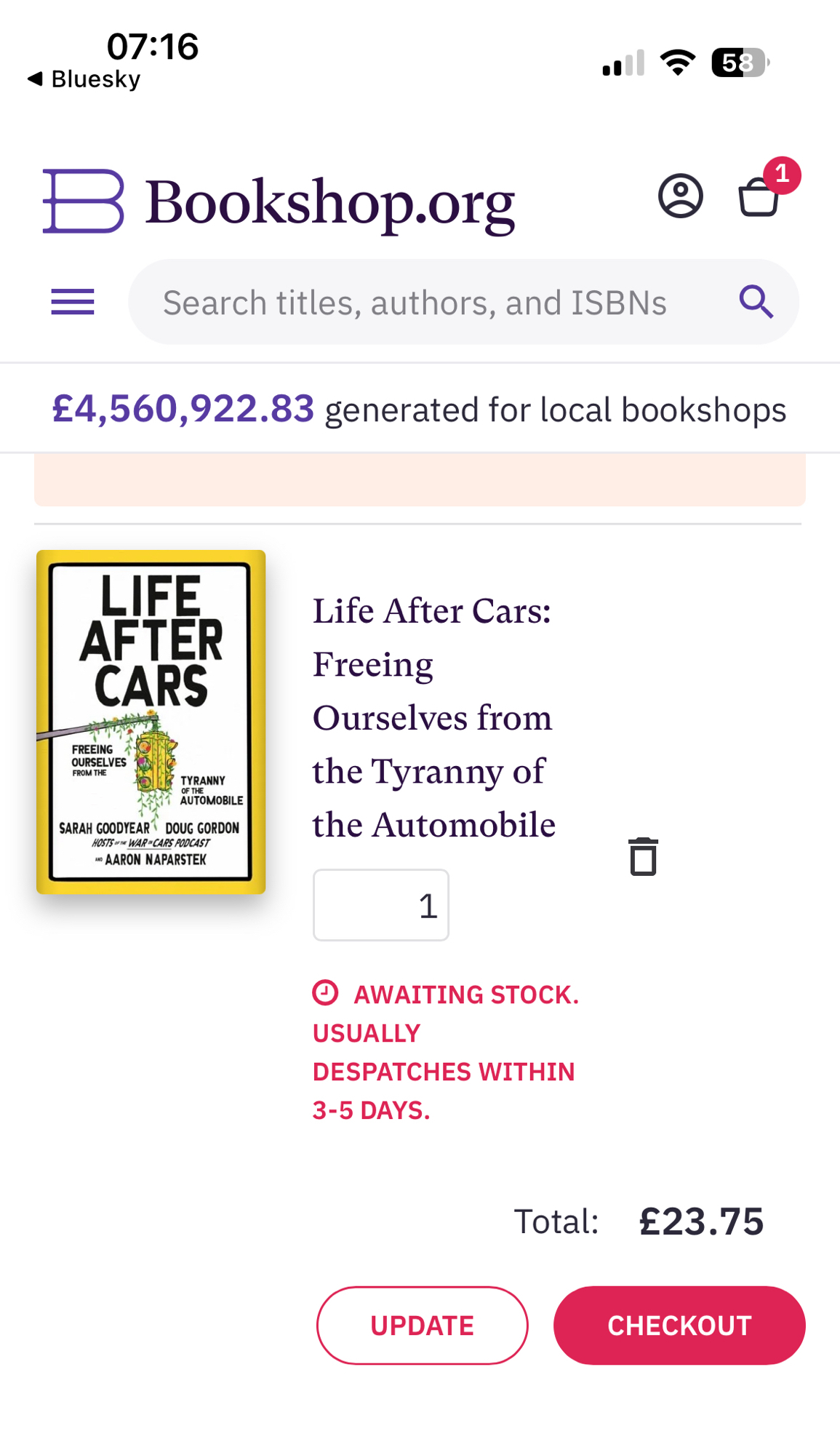Return to Bluesky via back arrow

coord(35,79)
